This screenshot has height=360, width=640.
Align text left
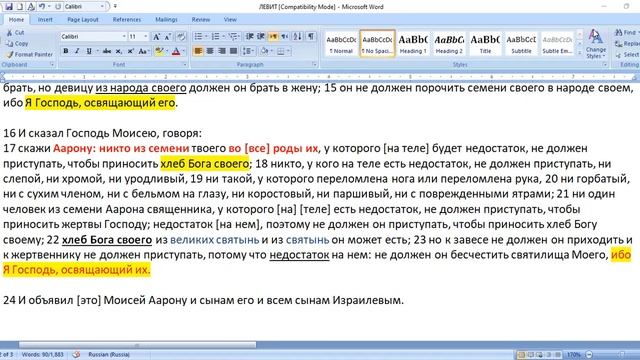tap(198, 51)
